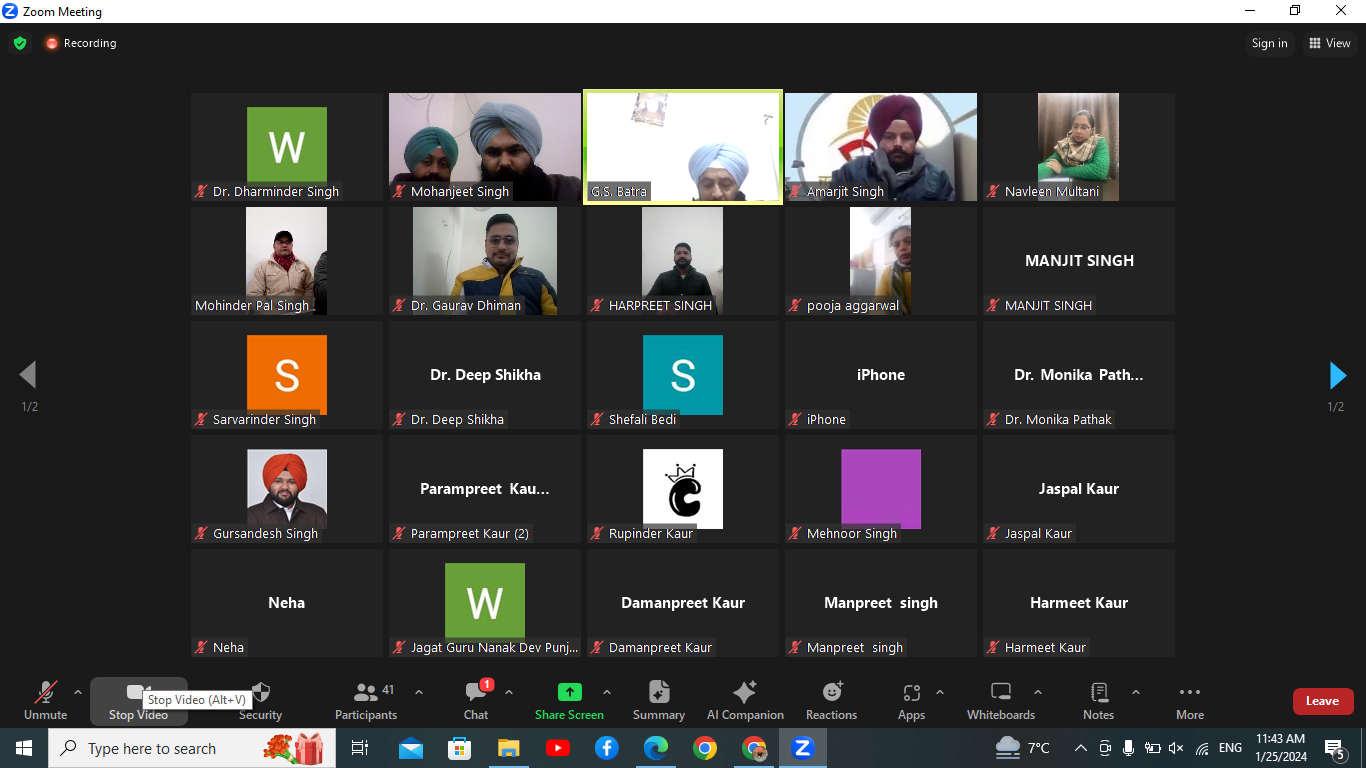The height and width of the screenshot is (768, 1366).
Task: Start Share Screen
Action: pyautogui.click(x=569, y=700)
